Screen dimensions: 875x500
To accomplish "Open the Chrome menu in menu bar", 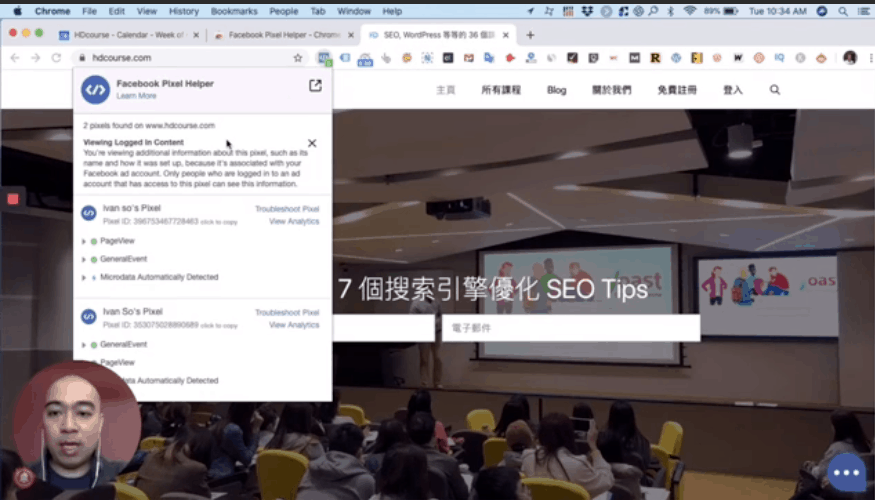I will pyautogui.click(x=52, y=11).
